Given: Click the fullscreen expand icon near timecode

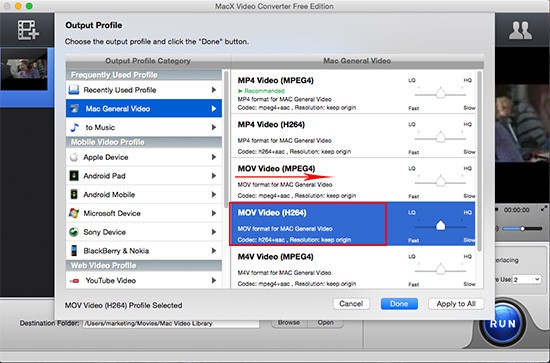Looking at the screenshot, I should 544,208.
